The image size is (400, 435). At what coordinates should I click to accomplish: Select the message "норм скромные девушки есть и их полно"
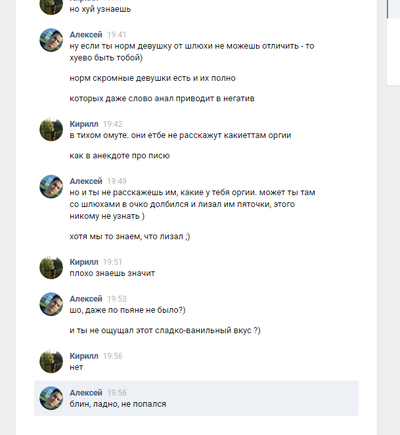click(x=152, y=78)
